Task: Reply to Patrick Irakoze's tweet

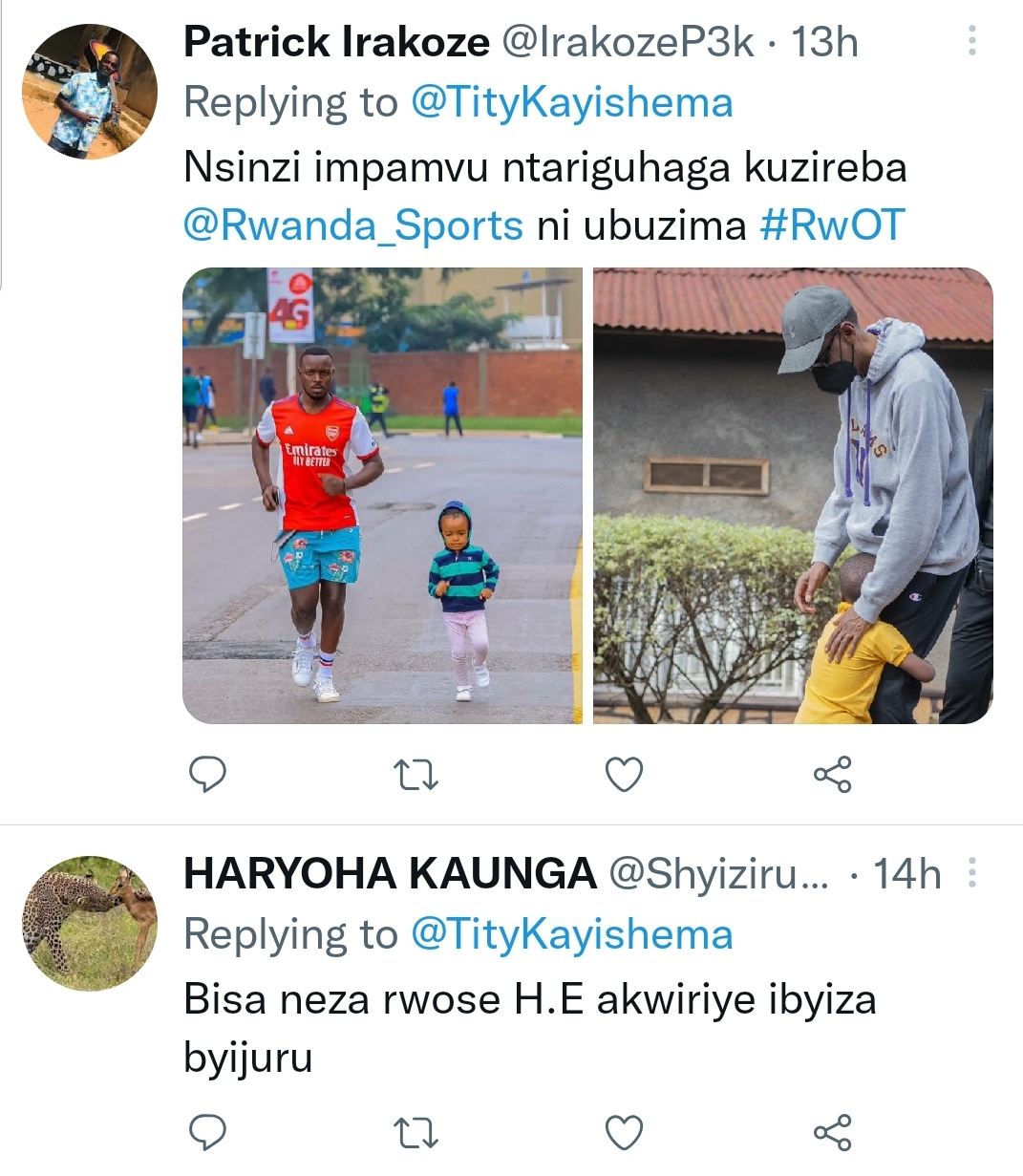Action: point(207,775)
